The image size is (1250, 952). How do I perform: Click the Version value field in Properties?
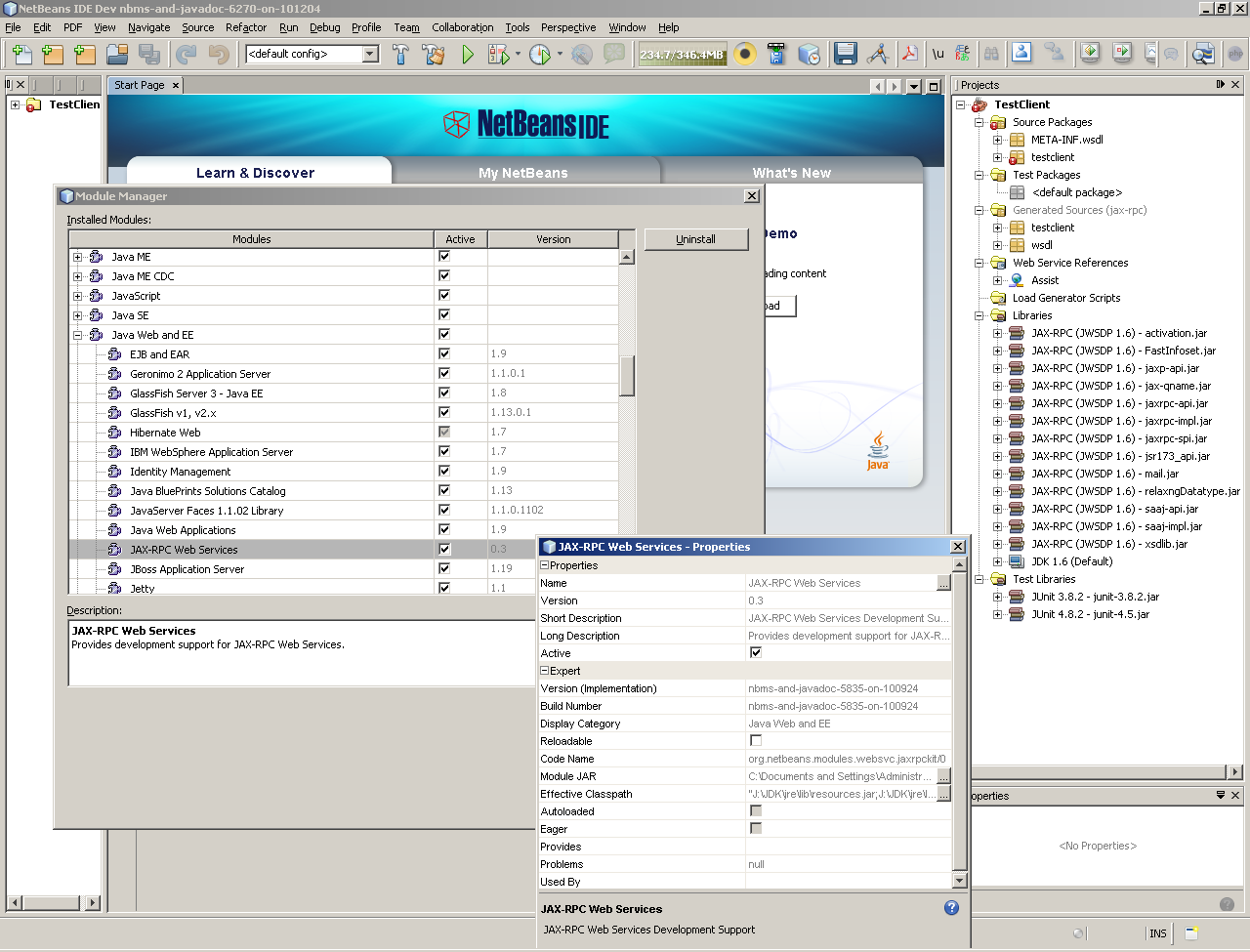[848, 600]
